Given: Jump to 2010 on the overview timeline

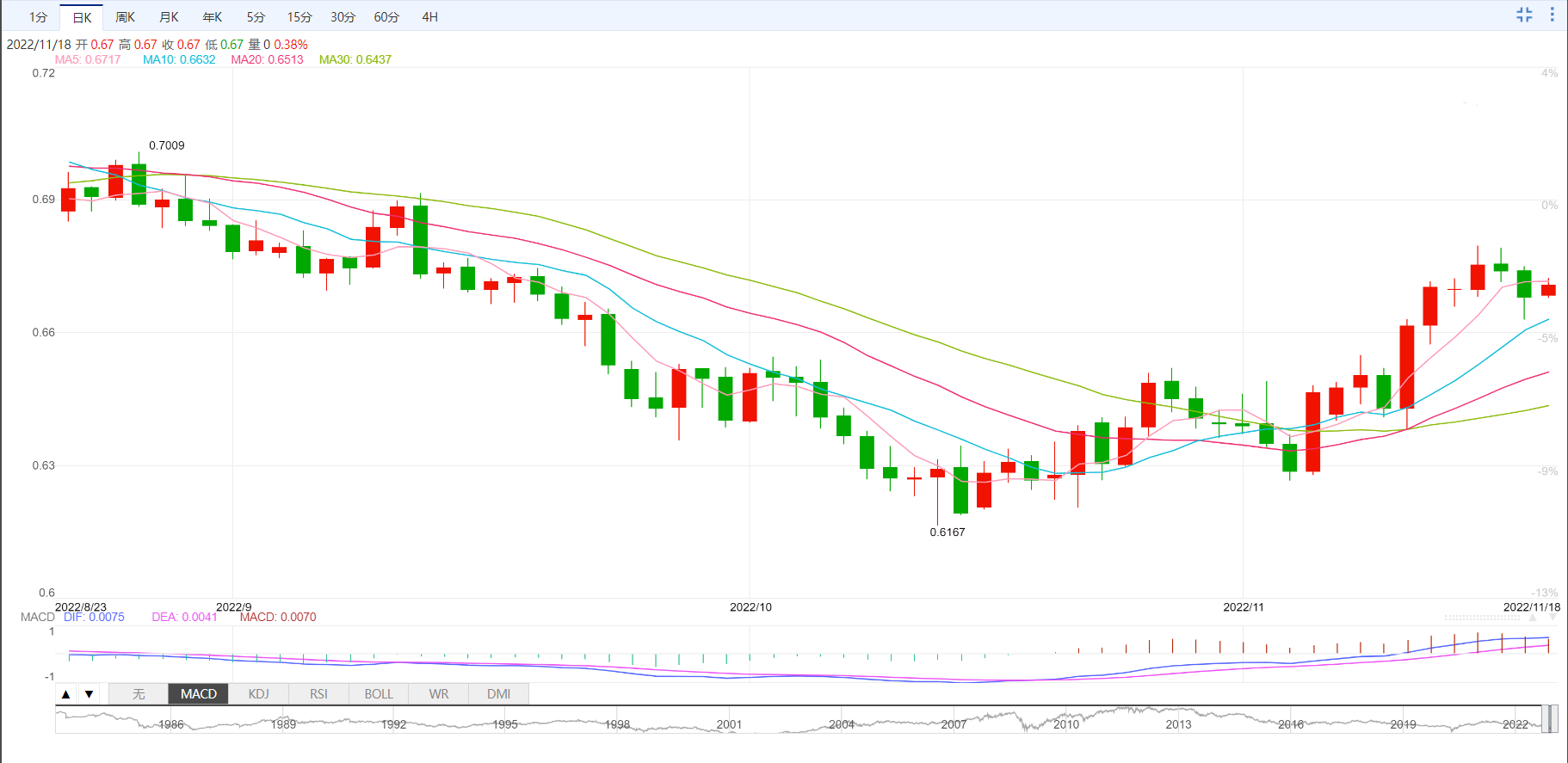Looking at the screenshot, I should [1066, 724].
